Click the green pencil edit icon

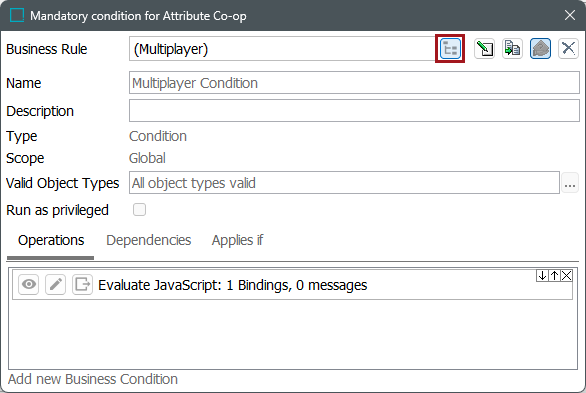(484, 49)
